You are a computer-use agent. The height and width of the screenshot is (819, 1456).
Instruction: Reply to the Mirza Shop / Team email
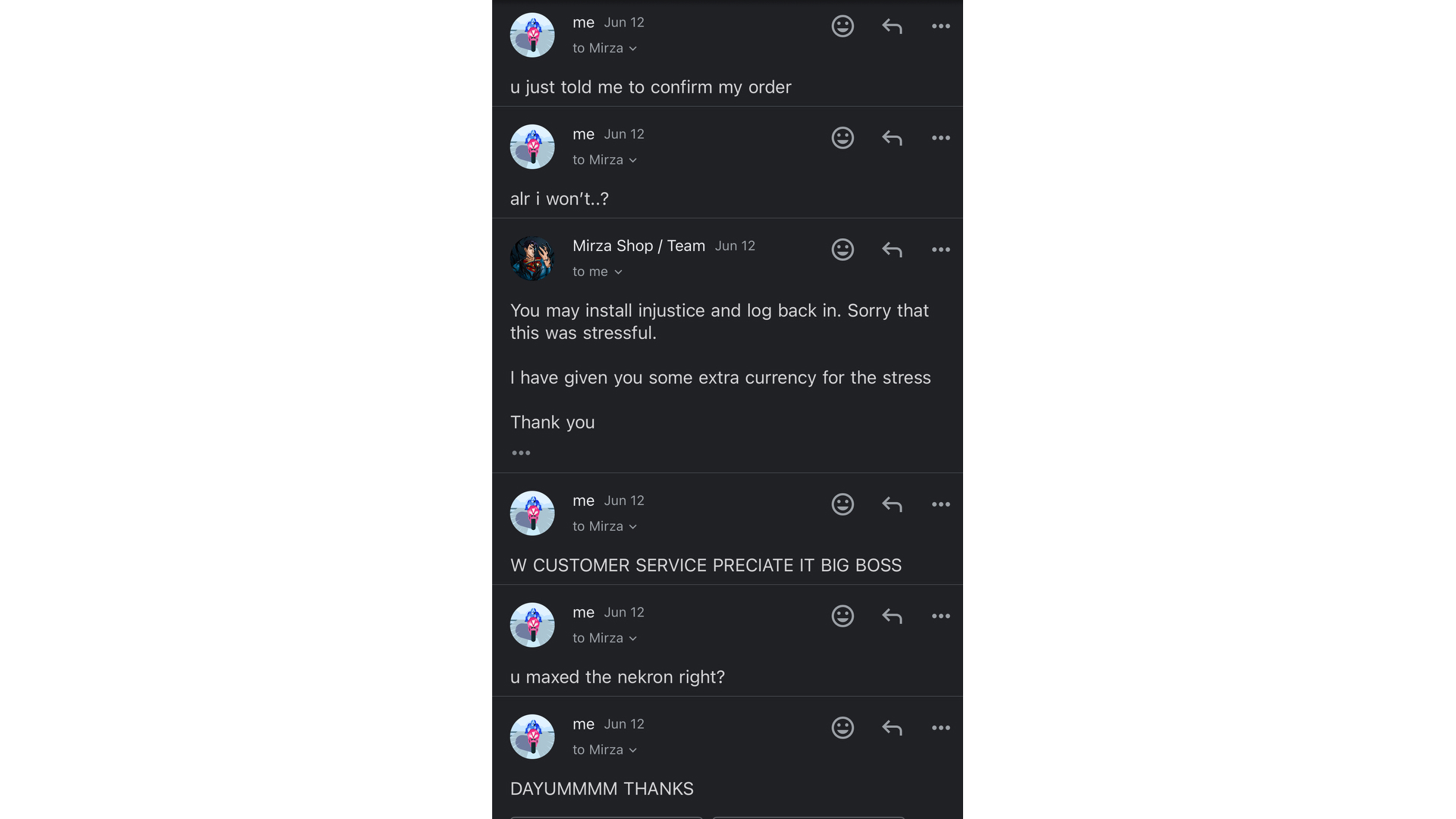892,249
